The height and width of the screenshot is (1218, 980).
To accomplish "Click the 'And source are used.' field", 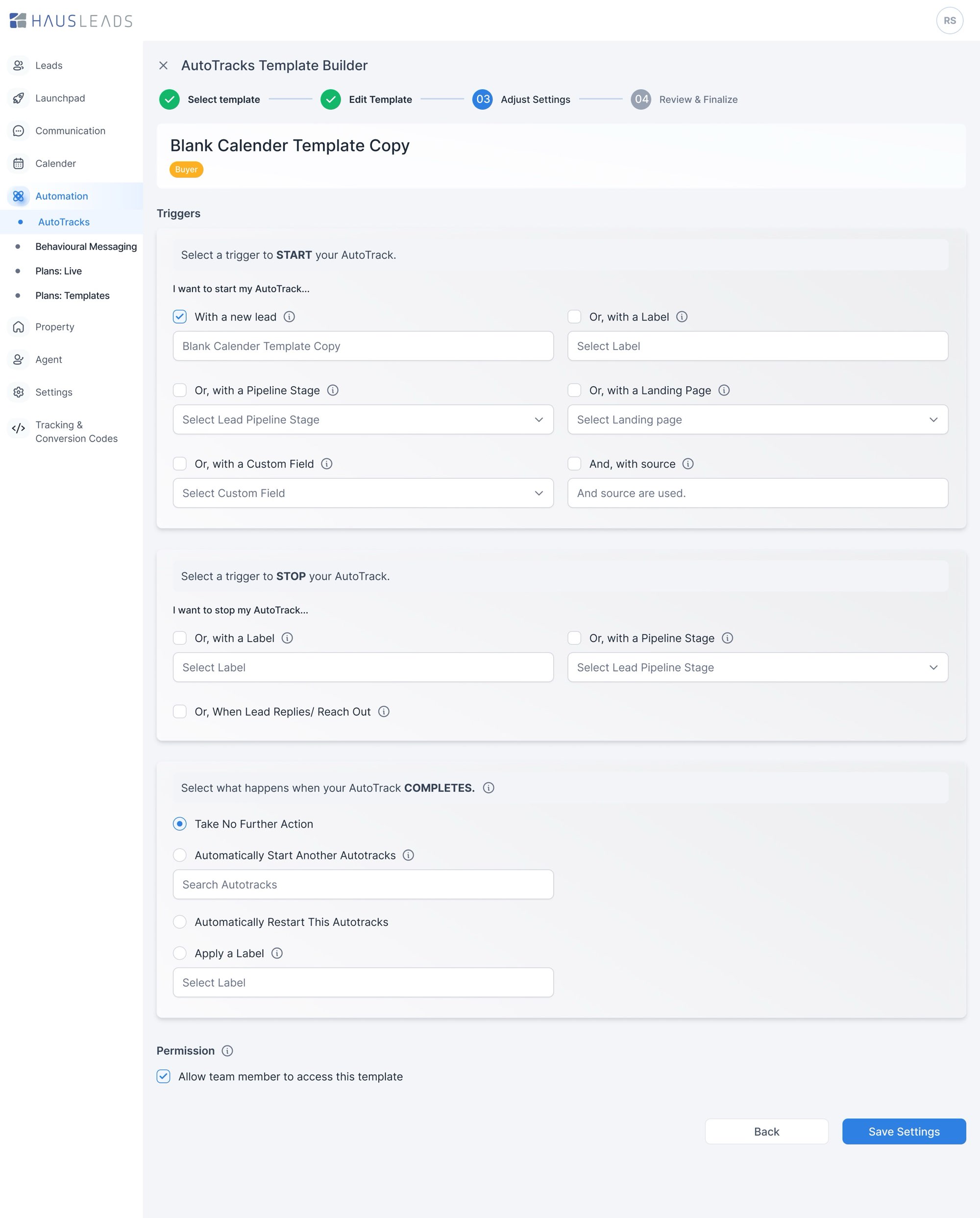I will coord(758,493).
